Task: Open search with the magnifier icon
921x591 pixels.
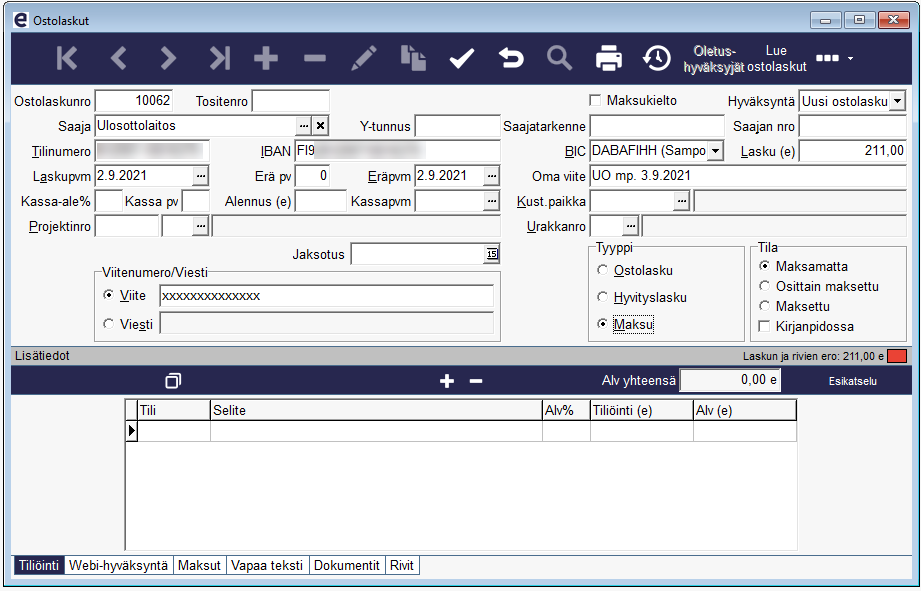Action: [x=560, y=58]
